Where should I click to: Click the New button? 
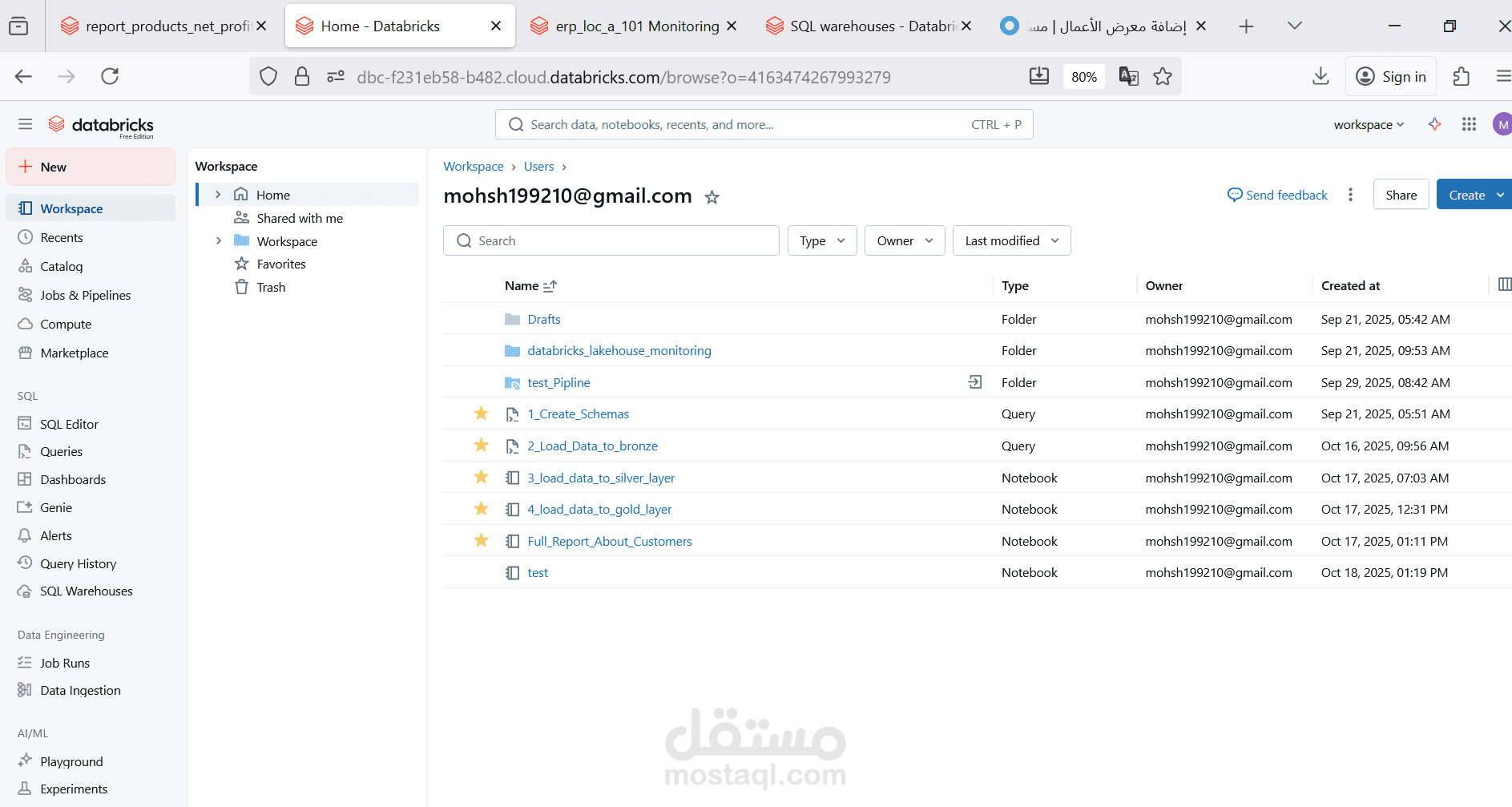tap(91, 167)
